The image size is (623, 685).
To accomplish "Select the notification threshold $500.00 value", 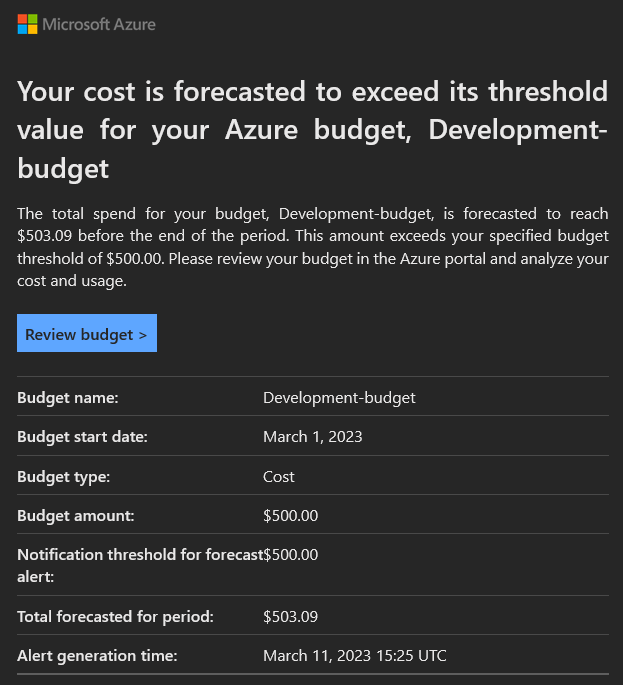I will click(291, 555).
